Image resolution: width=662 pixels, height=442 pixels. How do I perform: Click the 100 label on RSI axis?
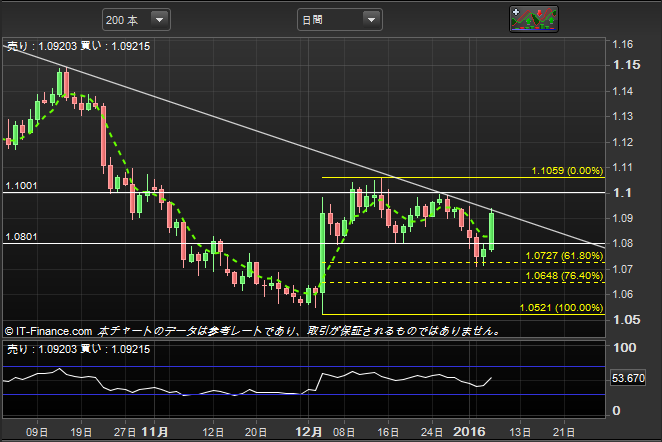(625, 347)
